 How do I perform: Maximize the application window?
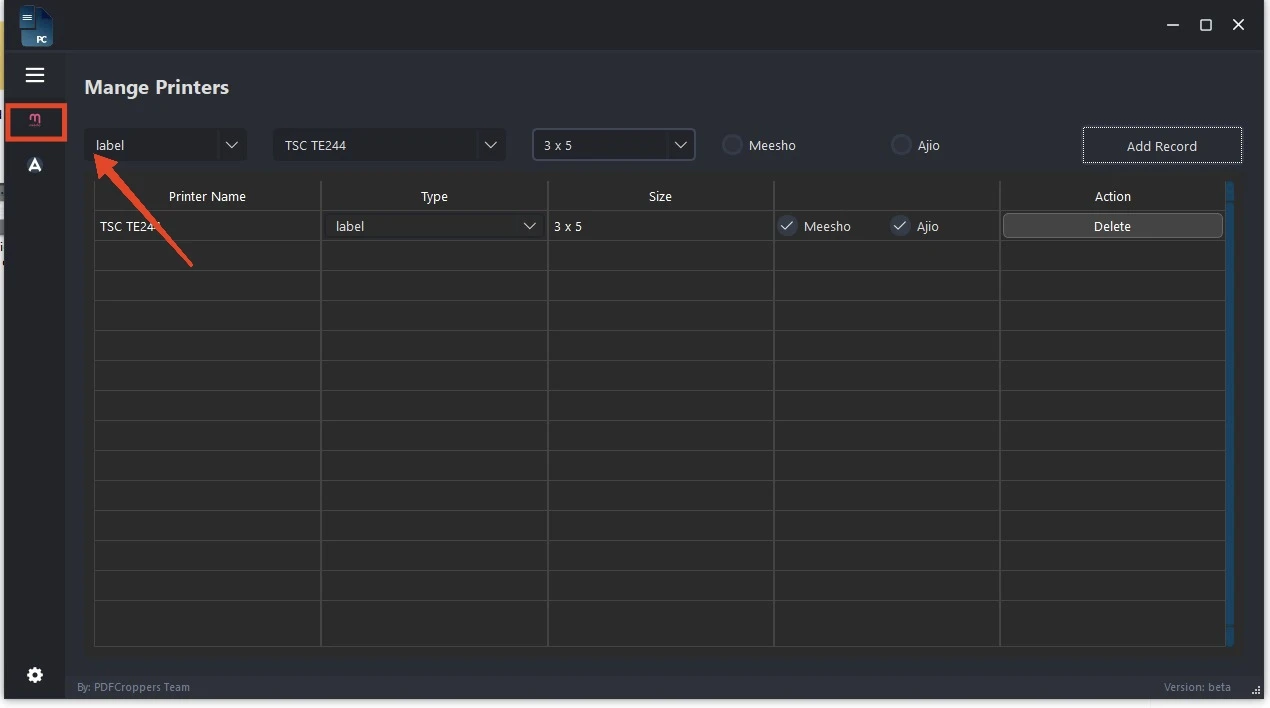pyautogui.click(x=1206, y=25)
